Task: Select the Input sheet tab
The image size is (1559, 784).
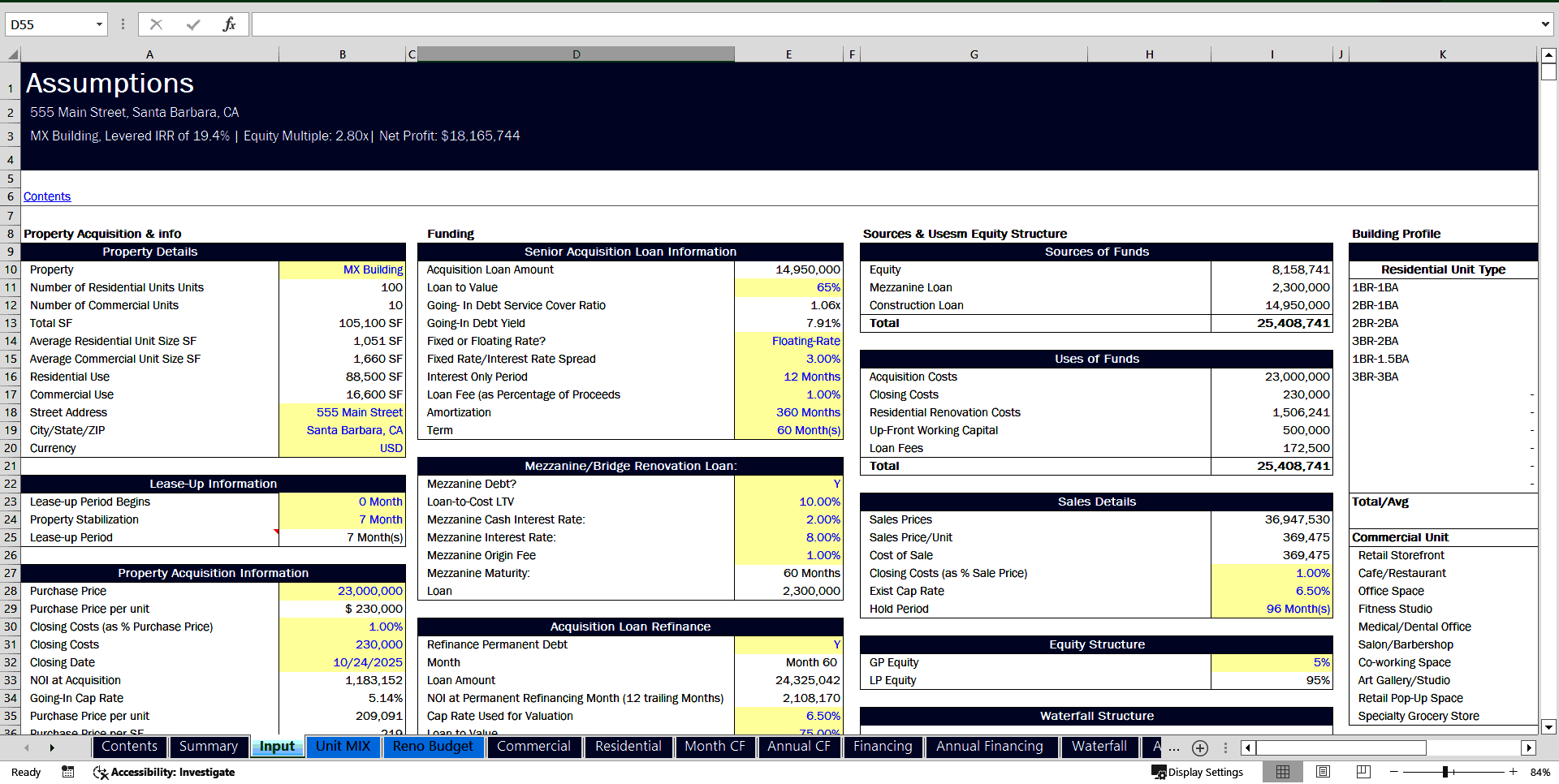Action: tap(277, 747)
